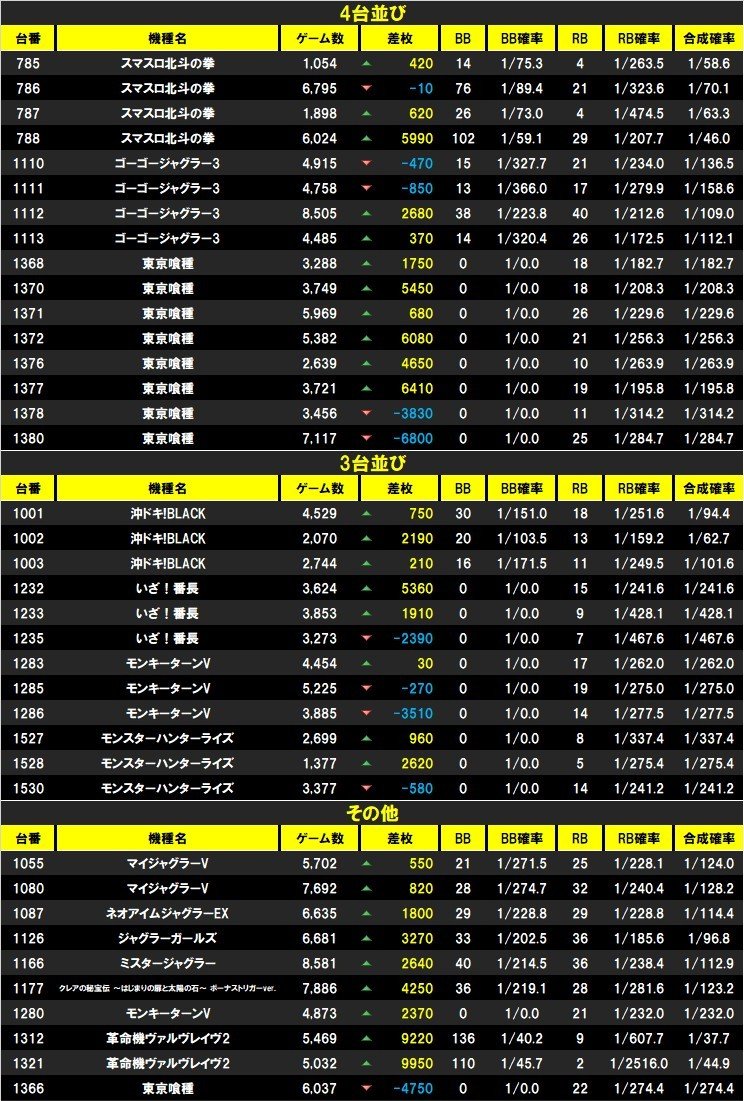Screen dimensions: 744x1101
Task: Click the red down arrow in row 1380
Action: click(x=366, y=439)
